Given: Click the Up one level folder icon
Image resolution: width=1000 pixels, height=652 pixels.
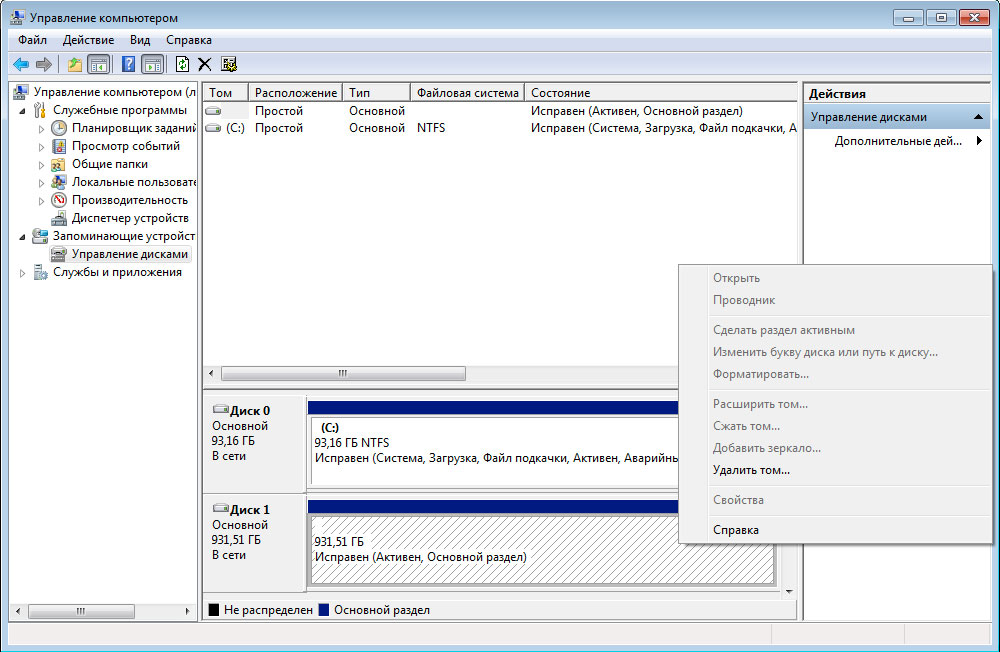Looking at the screenshot, I should (x=75, y=64).
